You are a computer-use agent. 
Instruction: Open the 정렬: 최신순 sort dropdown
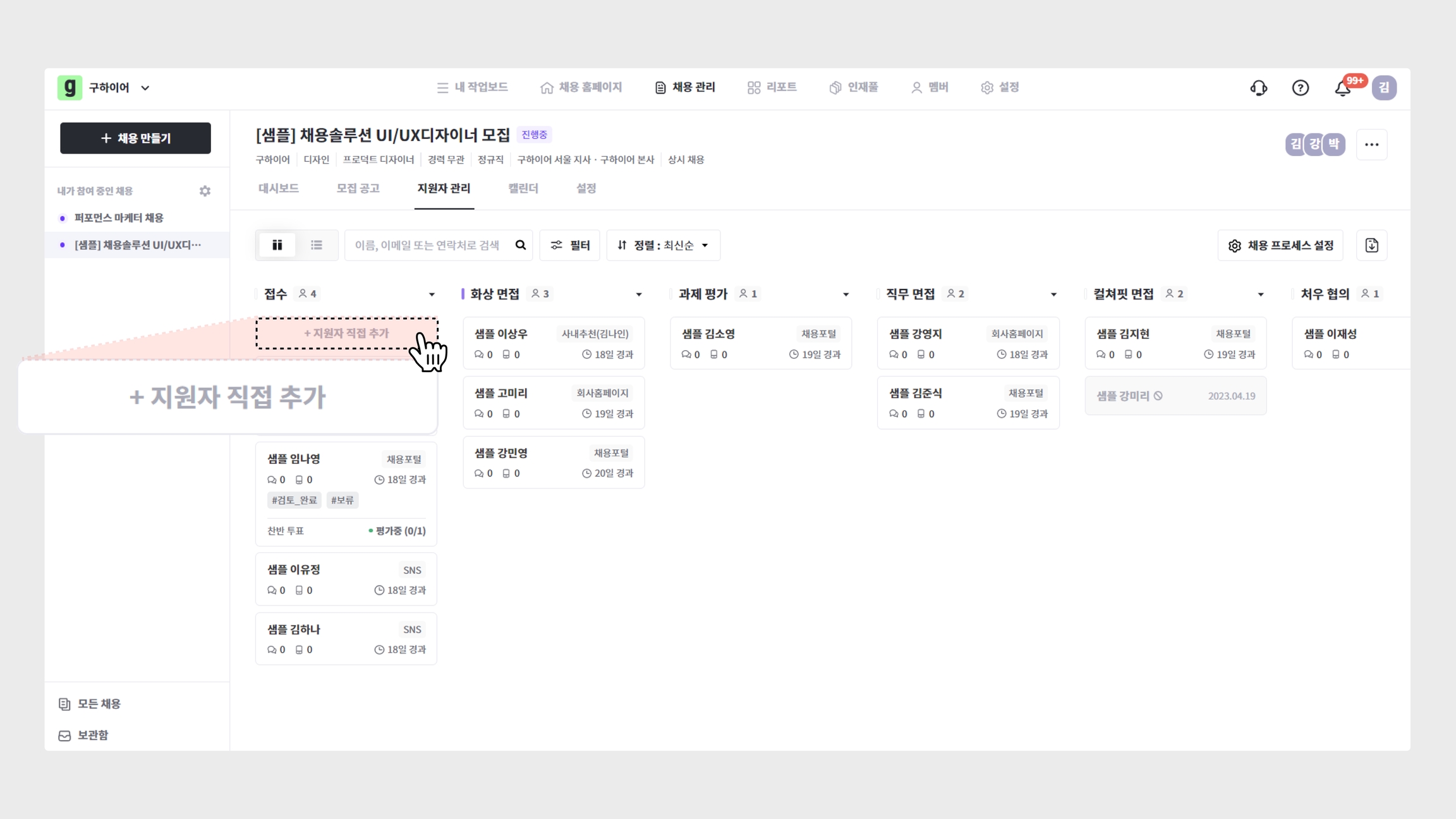[663, 245]
